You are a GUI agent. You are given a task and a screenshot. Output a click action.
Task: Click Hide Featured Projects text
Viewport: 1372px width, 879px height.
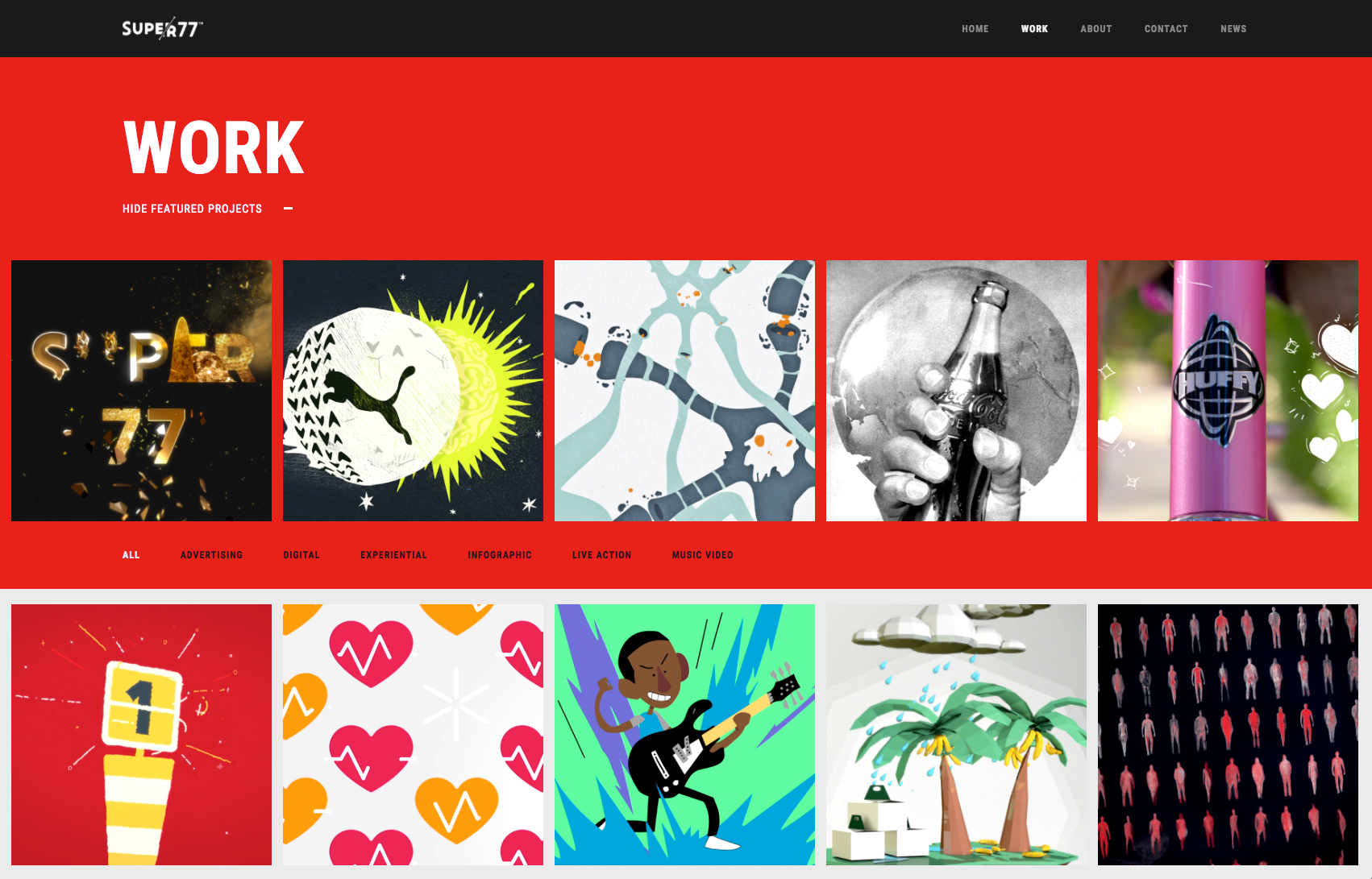(192, 209)
